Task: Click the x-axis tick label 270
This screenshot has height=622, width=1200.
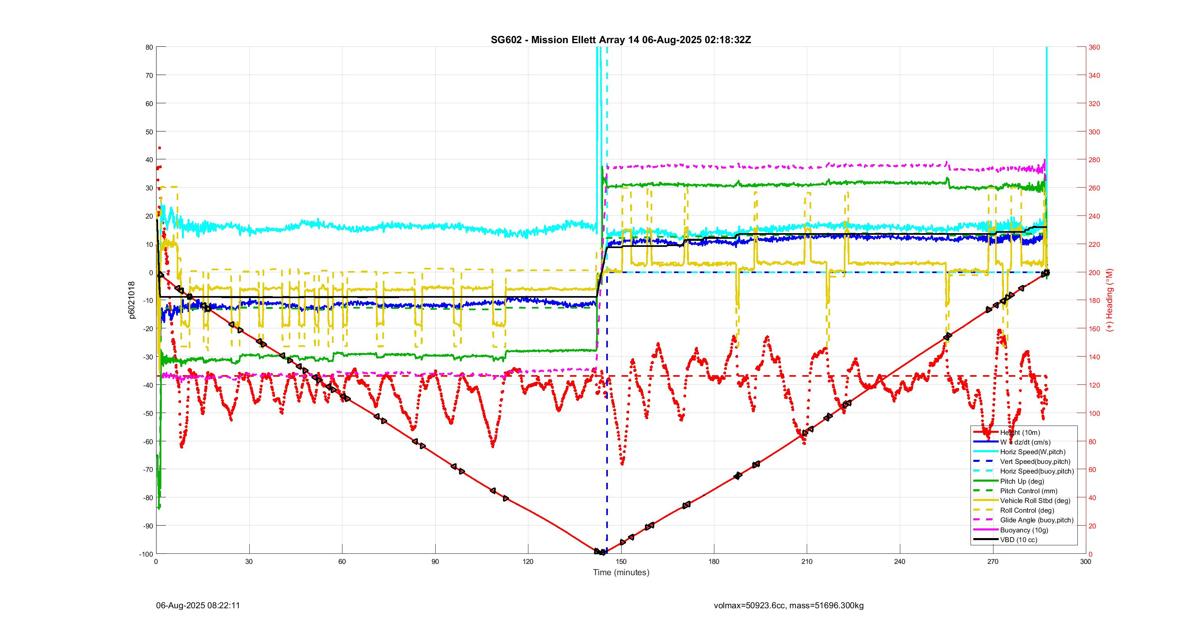Action: click(993, 561)
